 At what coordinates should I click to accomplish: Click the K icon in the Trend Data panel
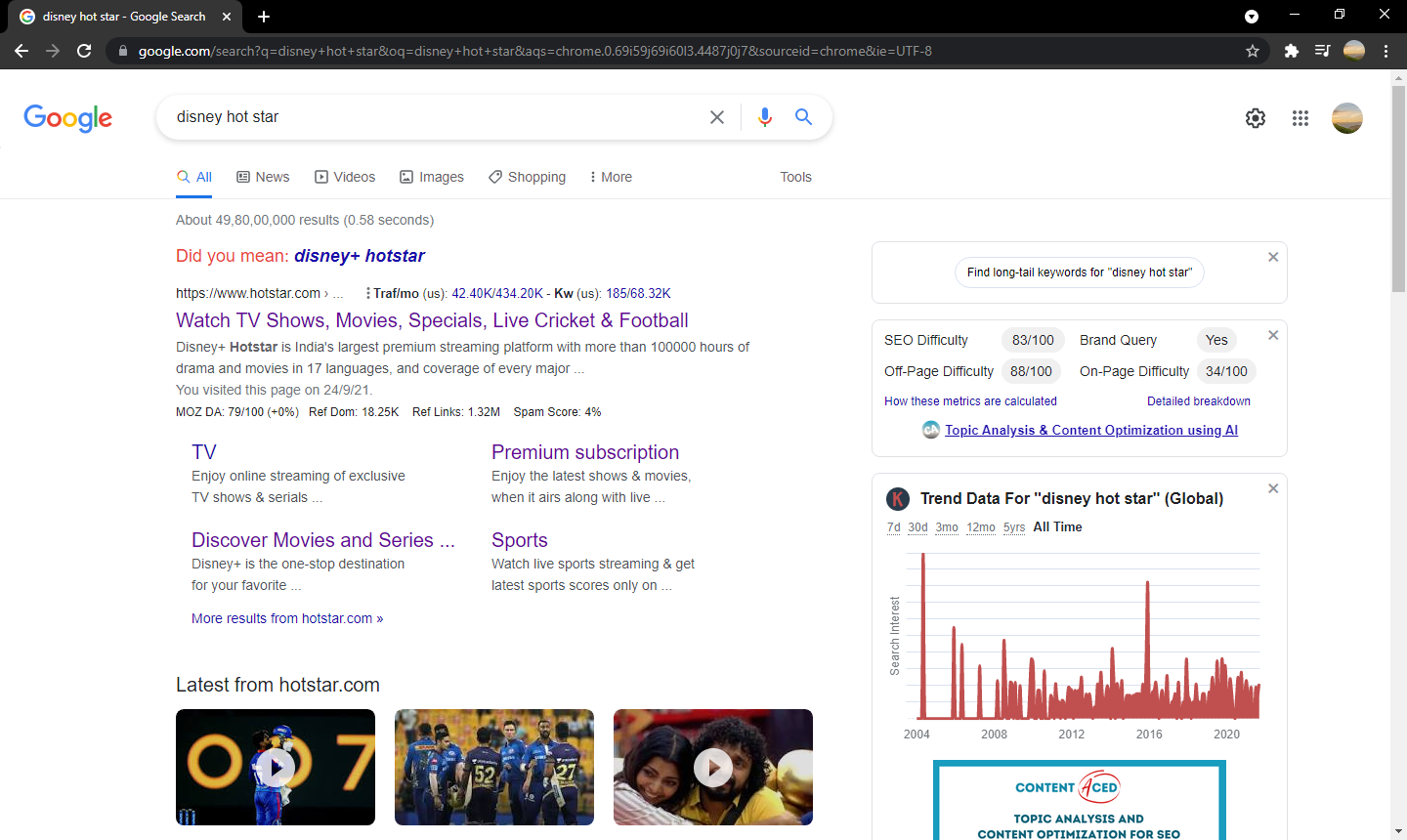click(898, 499)
